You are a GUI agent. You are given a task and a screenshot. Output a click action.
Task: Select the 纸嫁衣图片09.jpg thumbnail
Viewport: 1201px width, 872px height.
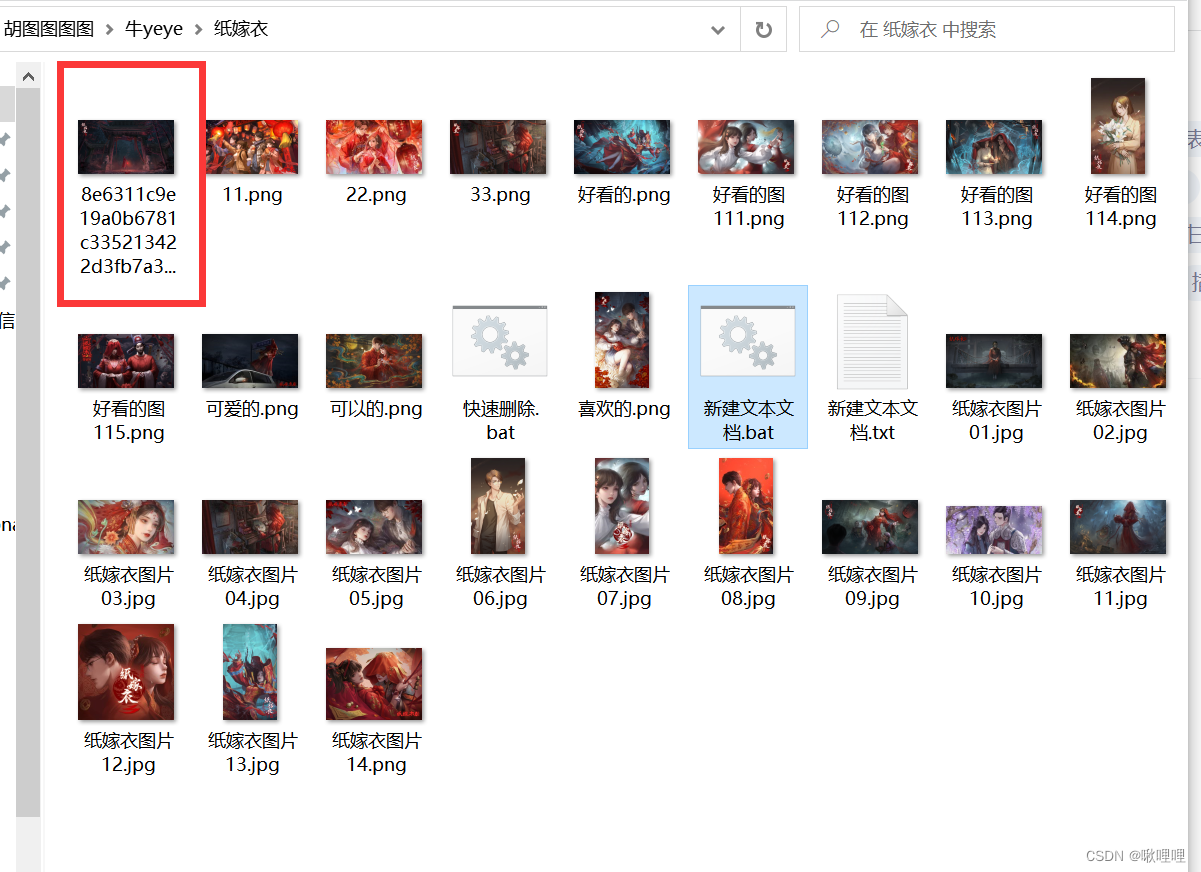pos(870,527)
